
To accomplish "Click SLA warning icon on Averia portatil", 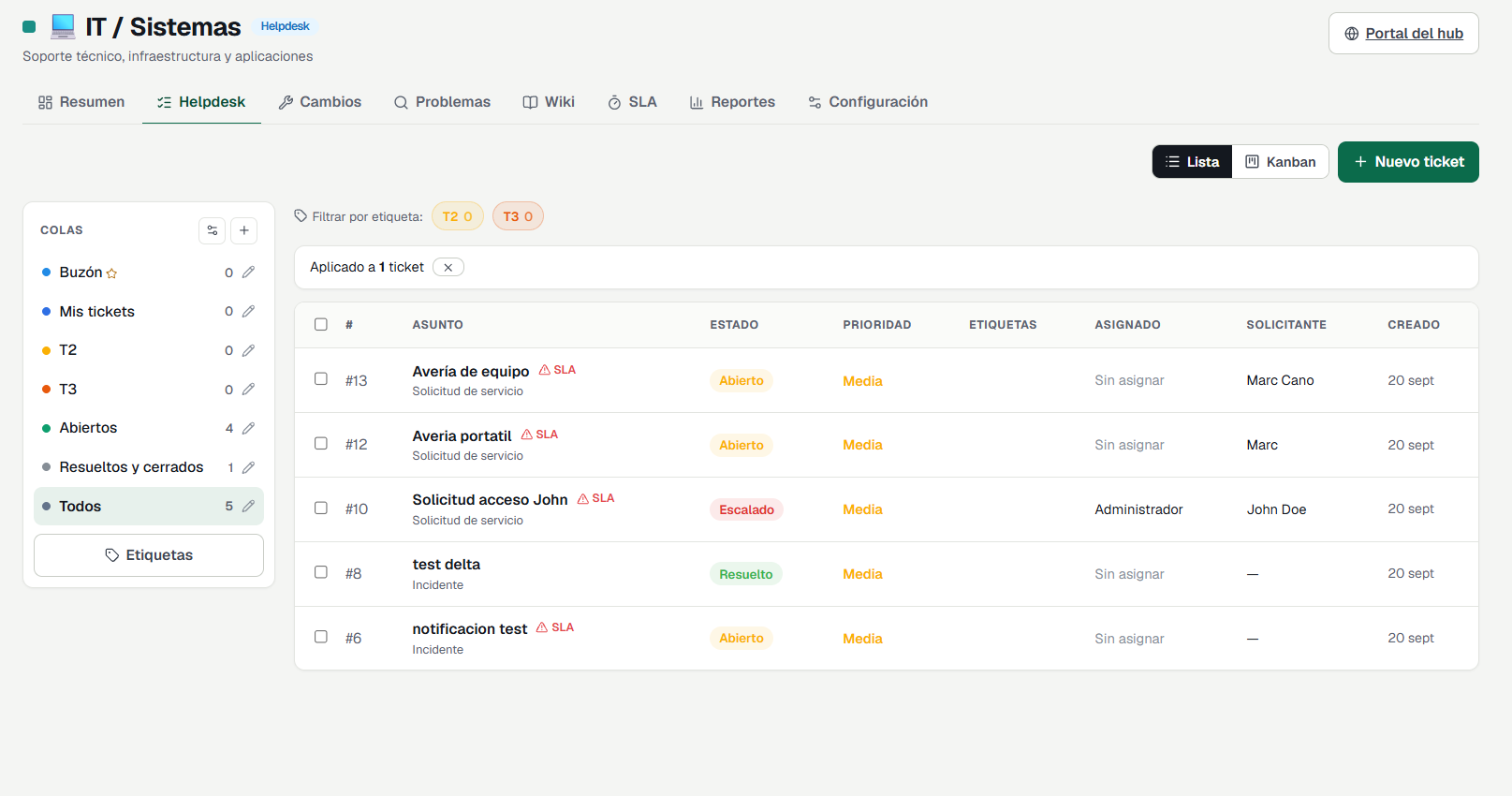I will 527,435.
